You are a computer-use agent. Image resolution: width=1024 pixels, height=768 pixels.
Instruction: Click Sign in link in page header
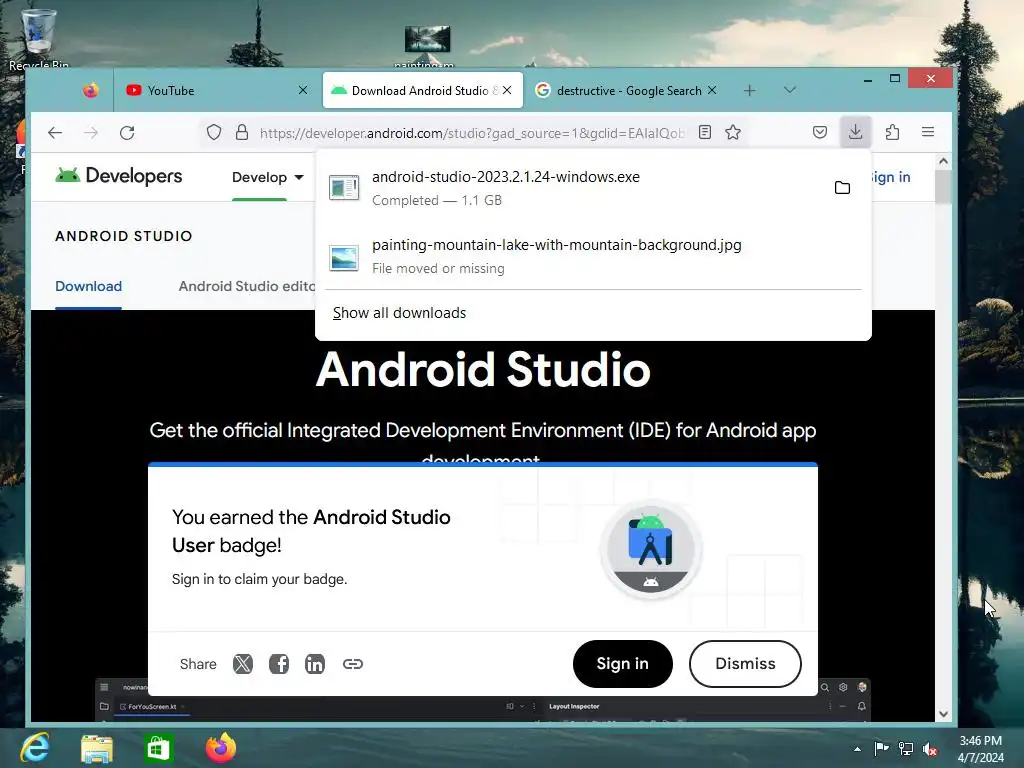click(x=890, y=177)
